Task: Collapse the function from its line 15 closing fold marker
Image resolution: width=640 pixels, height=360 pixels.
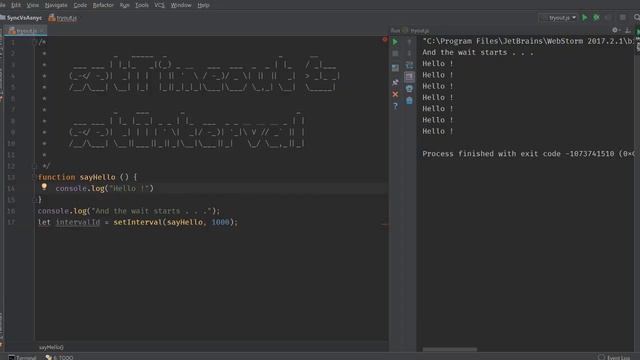Action: [x=34, y=200]
